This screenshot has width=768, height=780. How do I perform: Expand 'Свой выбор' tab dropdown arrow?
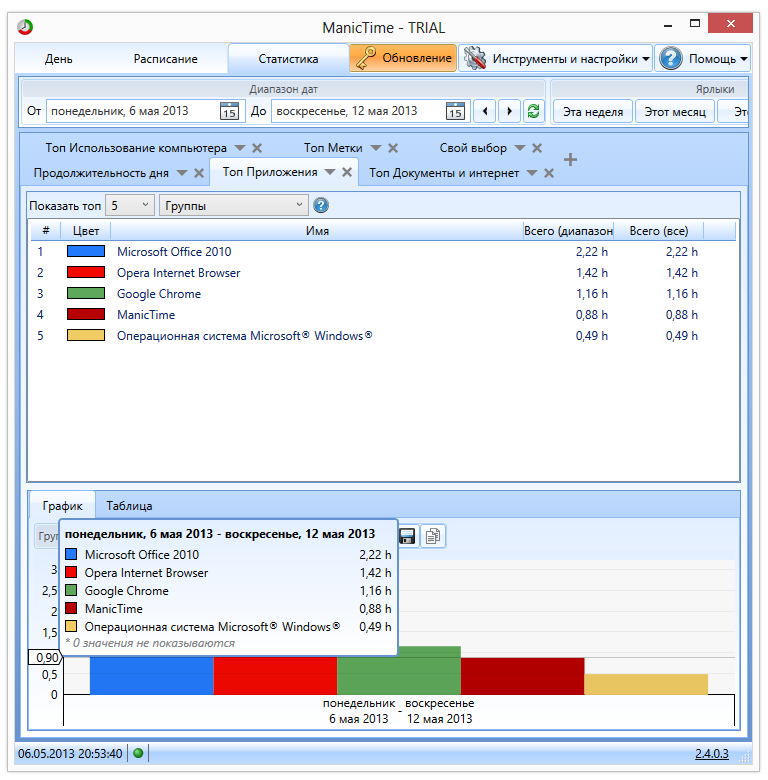coord(520,148)
